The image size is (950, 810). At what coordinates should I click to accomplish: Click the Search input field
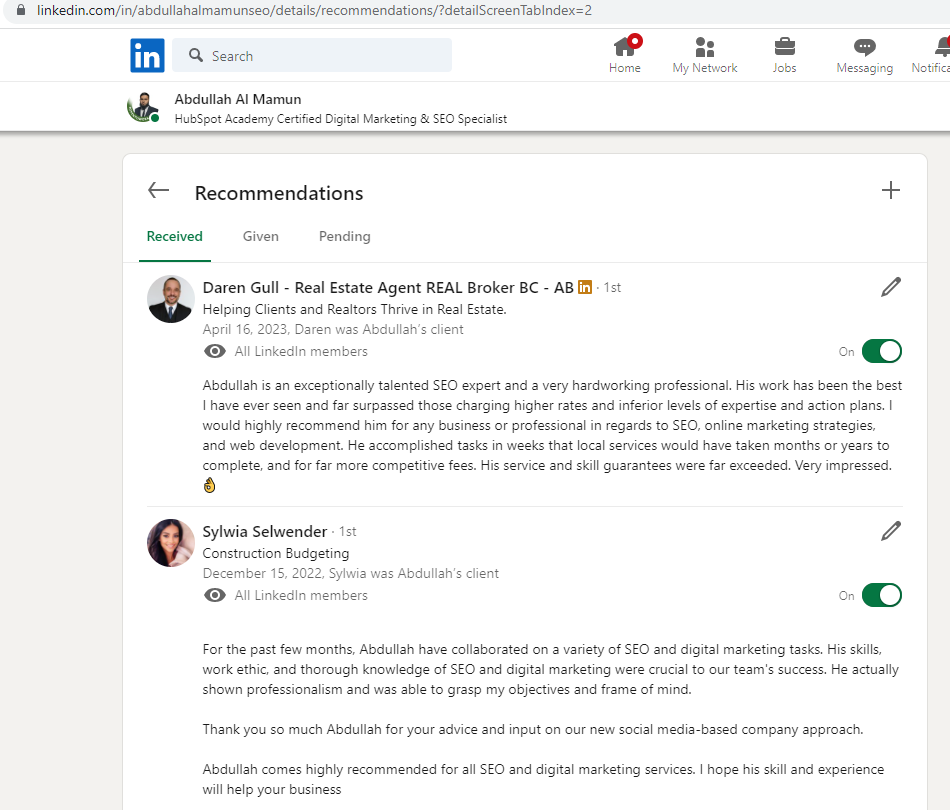point(312,55)
